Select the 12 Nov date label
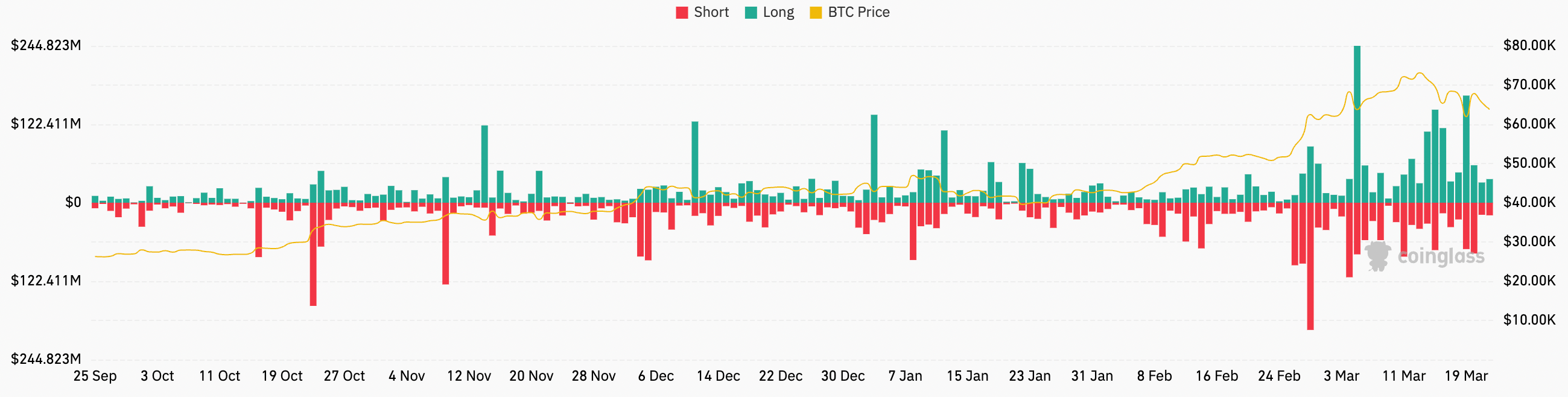 pyautogui.click(x=469, y=376)
